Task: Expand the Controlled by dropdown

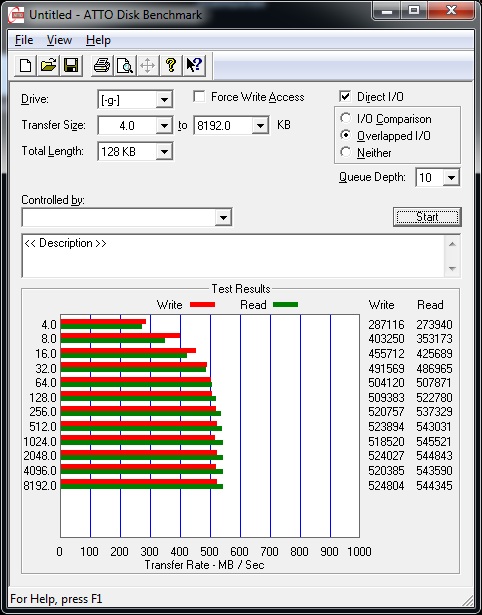Action: [223, 217]
